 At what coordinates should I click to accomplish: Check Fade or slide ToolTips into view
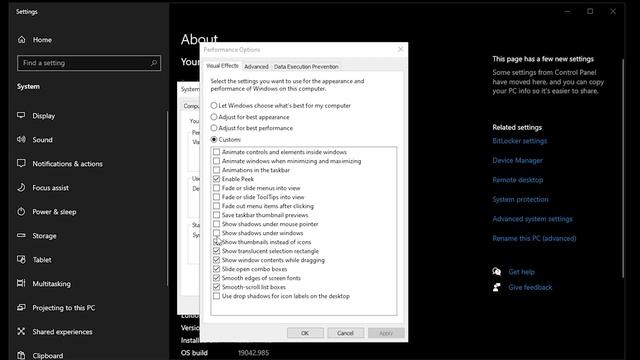tap(216, 197)
